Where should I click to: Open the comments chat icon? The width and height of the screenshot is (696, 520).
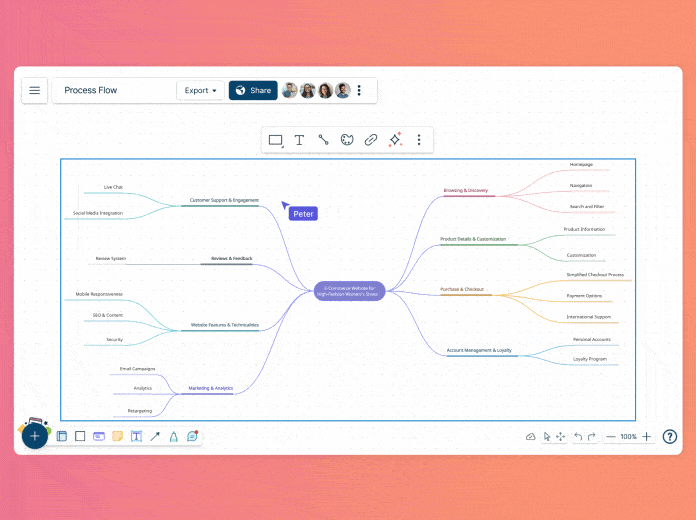pos(193,437)
